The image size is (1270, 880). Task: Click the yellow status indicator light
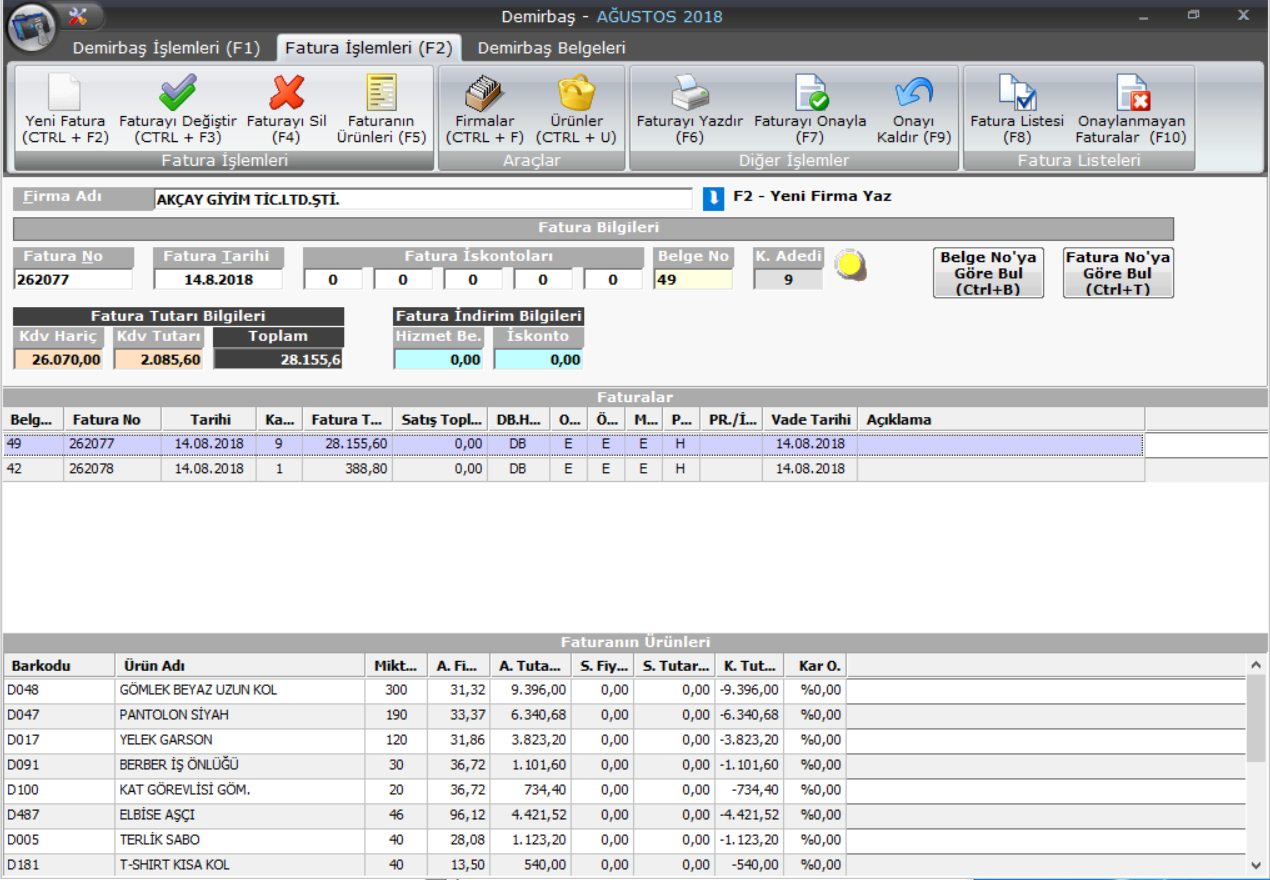point(852,265)
